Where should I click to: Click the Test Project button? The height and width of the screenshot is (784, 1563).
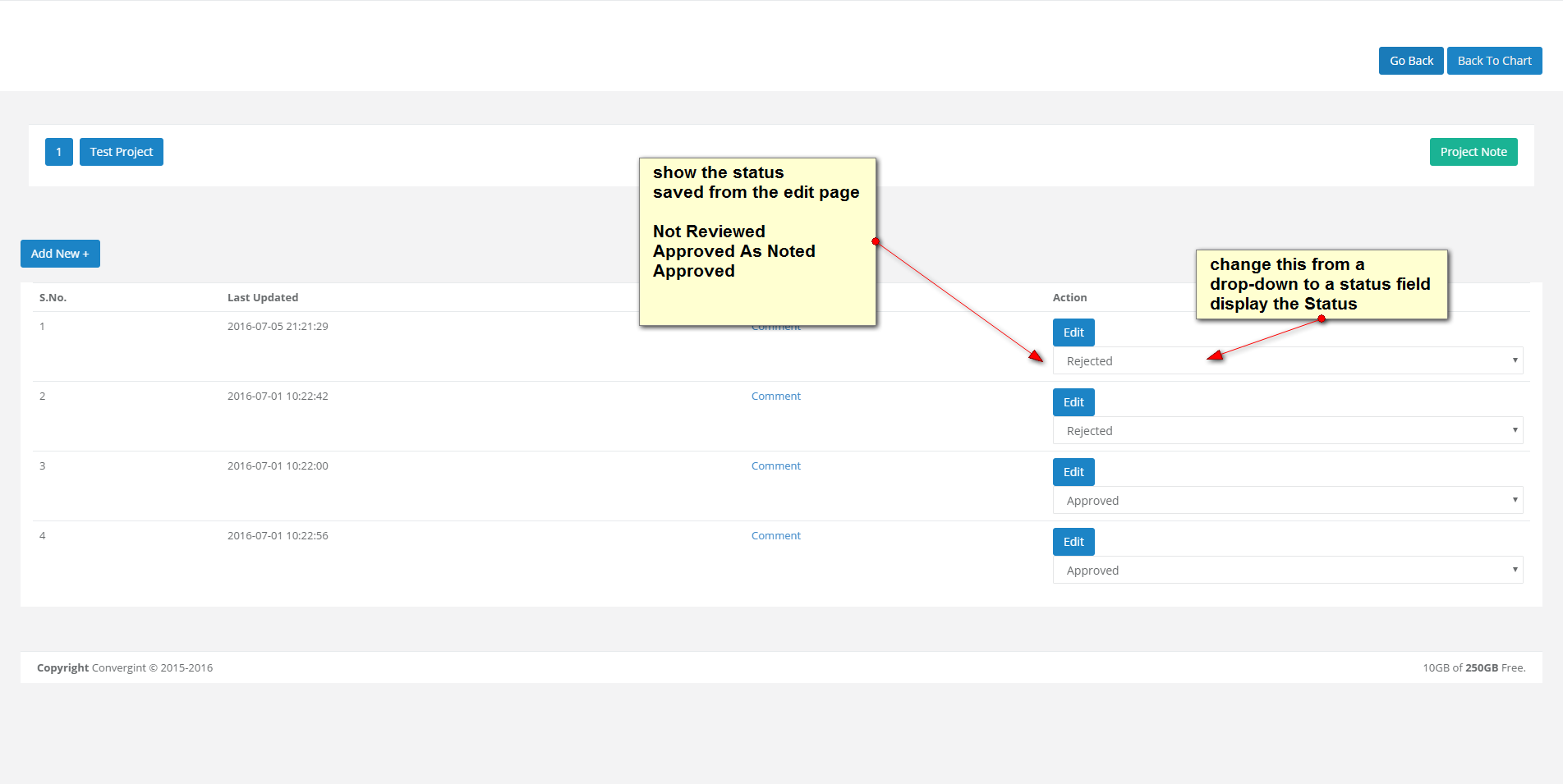coord(122,152)
